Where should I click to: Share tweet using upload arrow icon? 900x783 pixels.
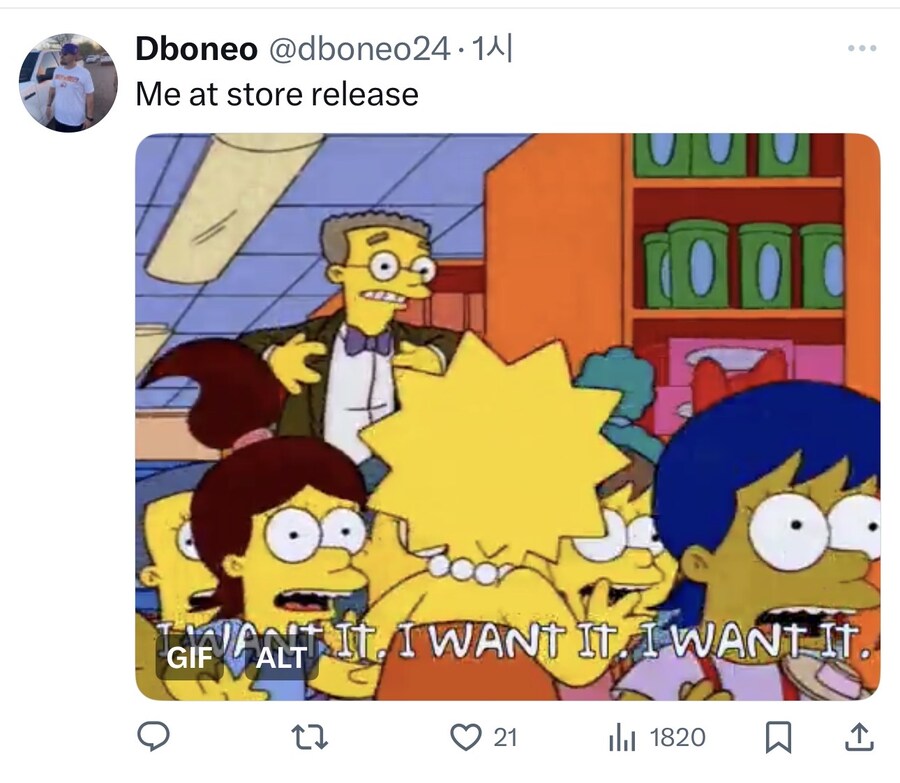[859, 737]
